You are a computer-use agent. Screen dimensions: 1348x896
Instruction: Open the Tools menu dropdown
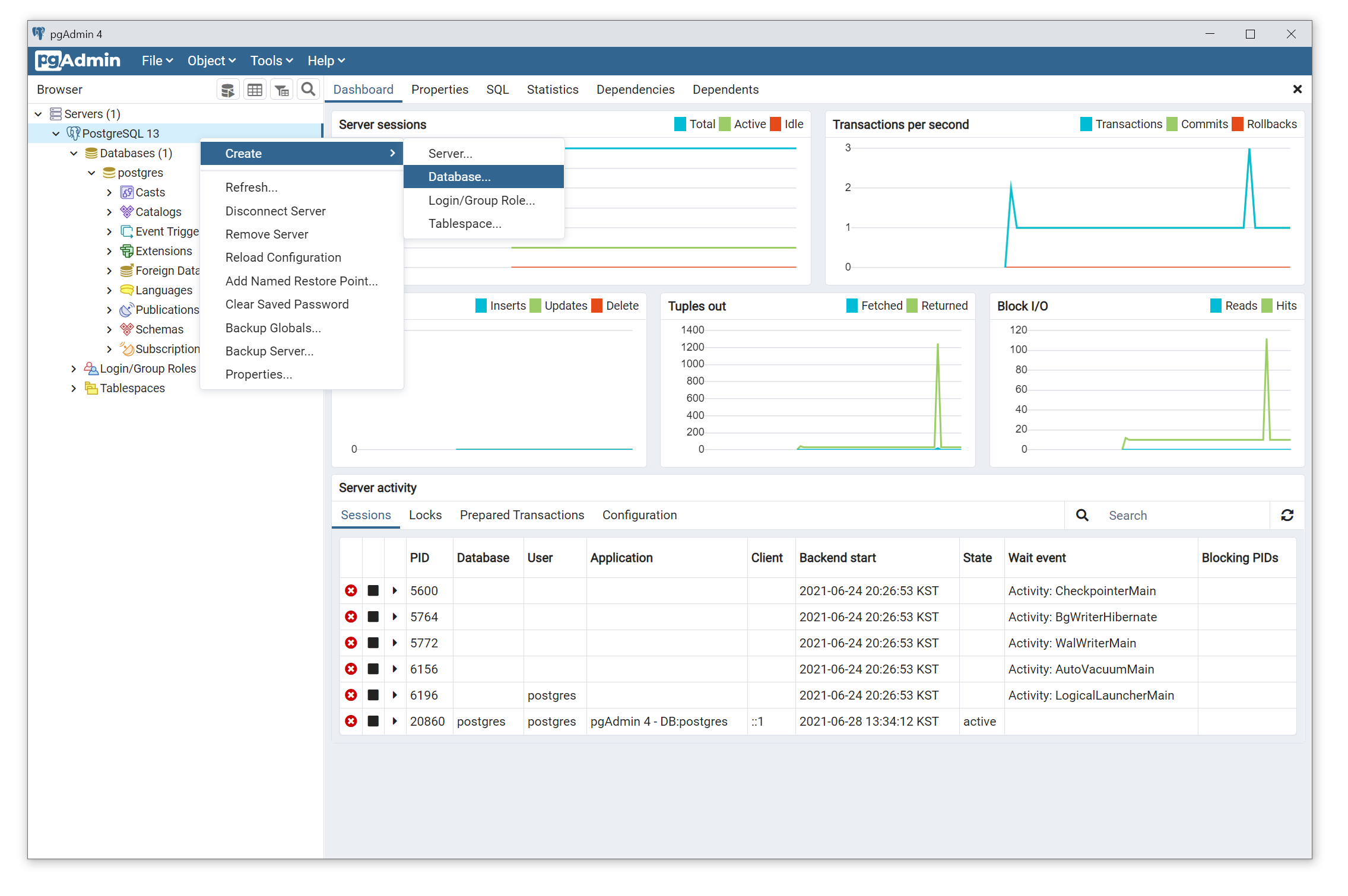tap(271, 61)
